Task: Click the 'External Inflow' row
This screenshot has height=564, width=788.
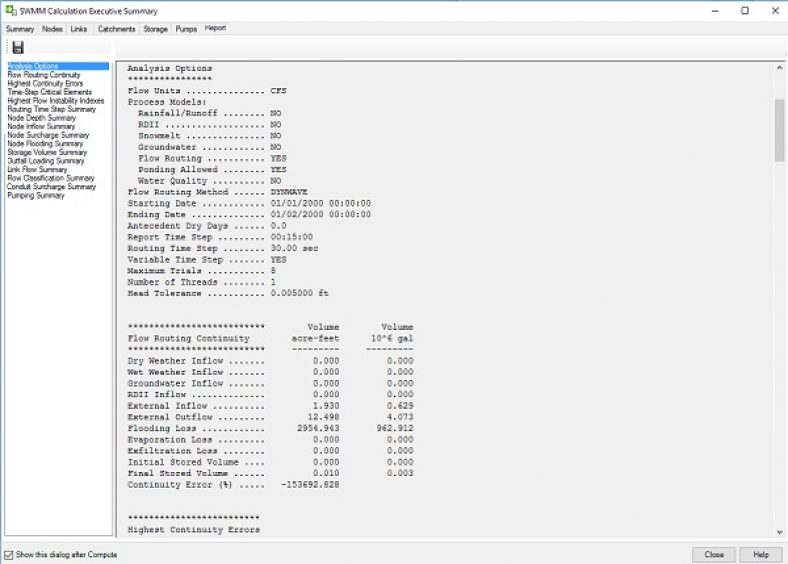Action: coord(270,406)
